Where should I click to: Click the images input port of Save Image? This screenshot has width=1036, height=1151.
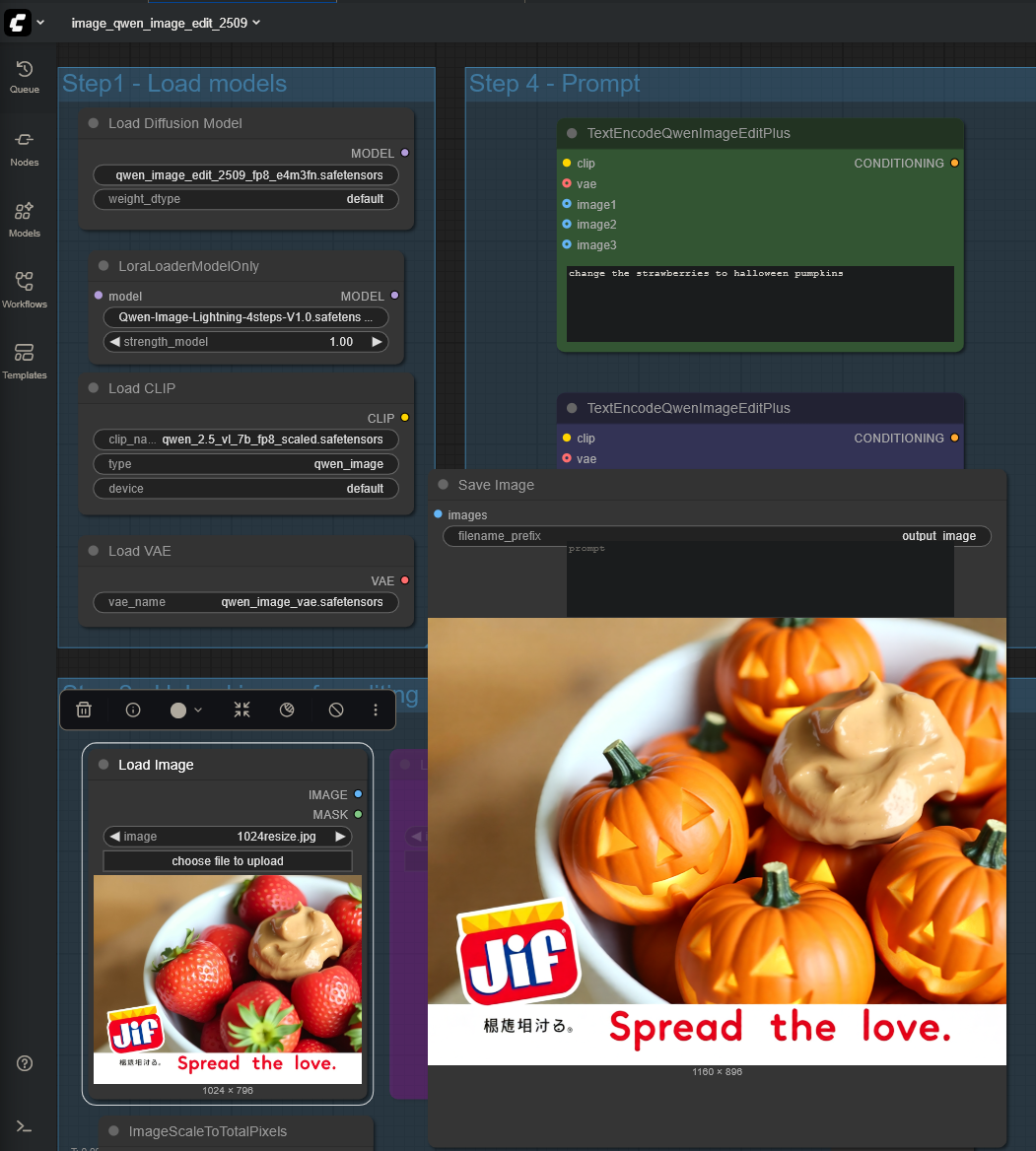click(x=439, y=513)
